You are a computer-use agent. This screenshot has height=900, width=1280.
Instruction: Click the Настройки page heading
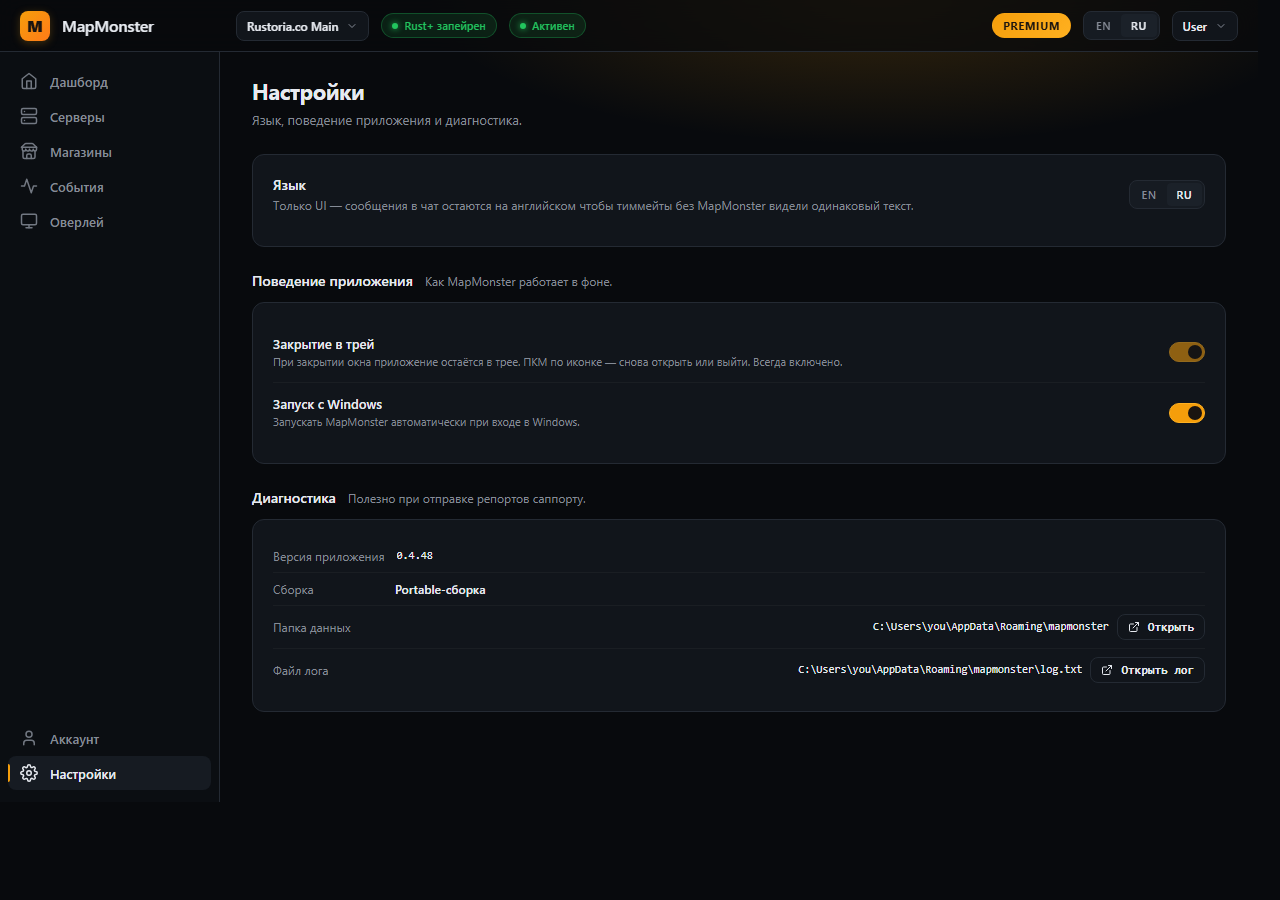coord(308,93)
